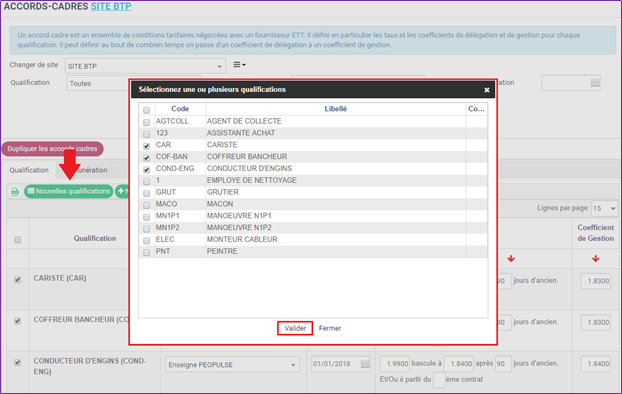Viewport: 622px width, 394px height.
Task: Click CARISTE gestion coefficient 1.8300 field
Action: 596,281
